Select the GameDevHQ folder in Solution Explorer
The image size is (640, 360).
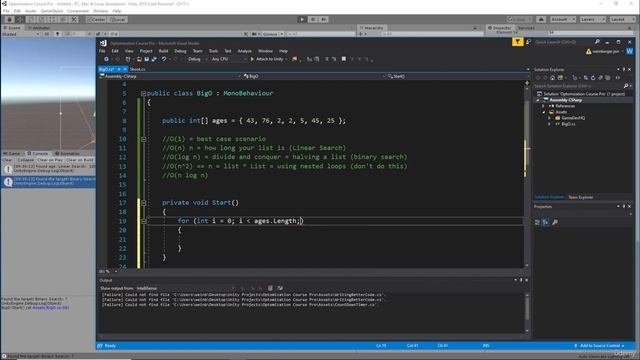[x=573, y=118]
